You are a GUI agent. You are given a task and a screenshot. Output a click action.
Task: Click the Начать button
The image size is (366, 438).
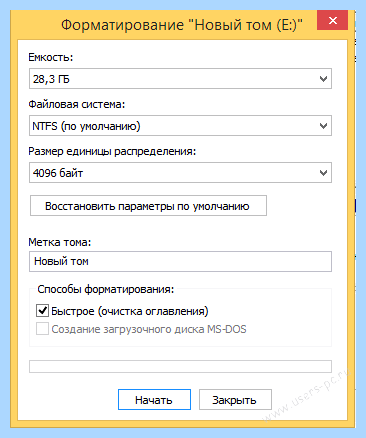[x=154, y=399]
